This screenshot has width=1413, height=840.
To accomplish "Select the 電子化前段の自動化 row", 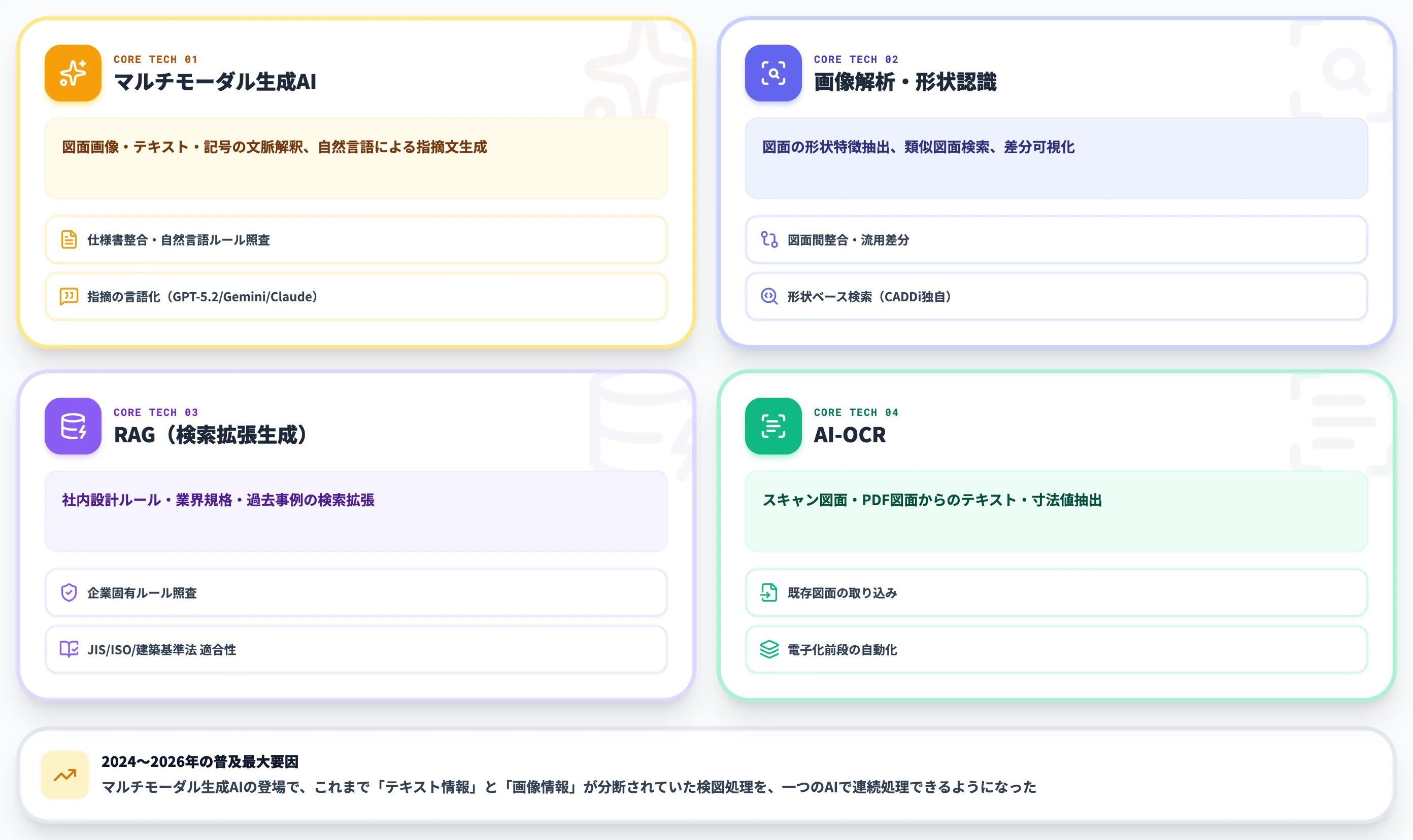I will 1056,649.
